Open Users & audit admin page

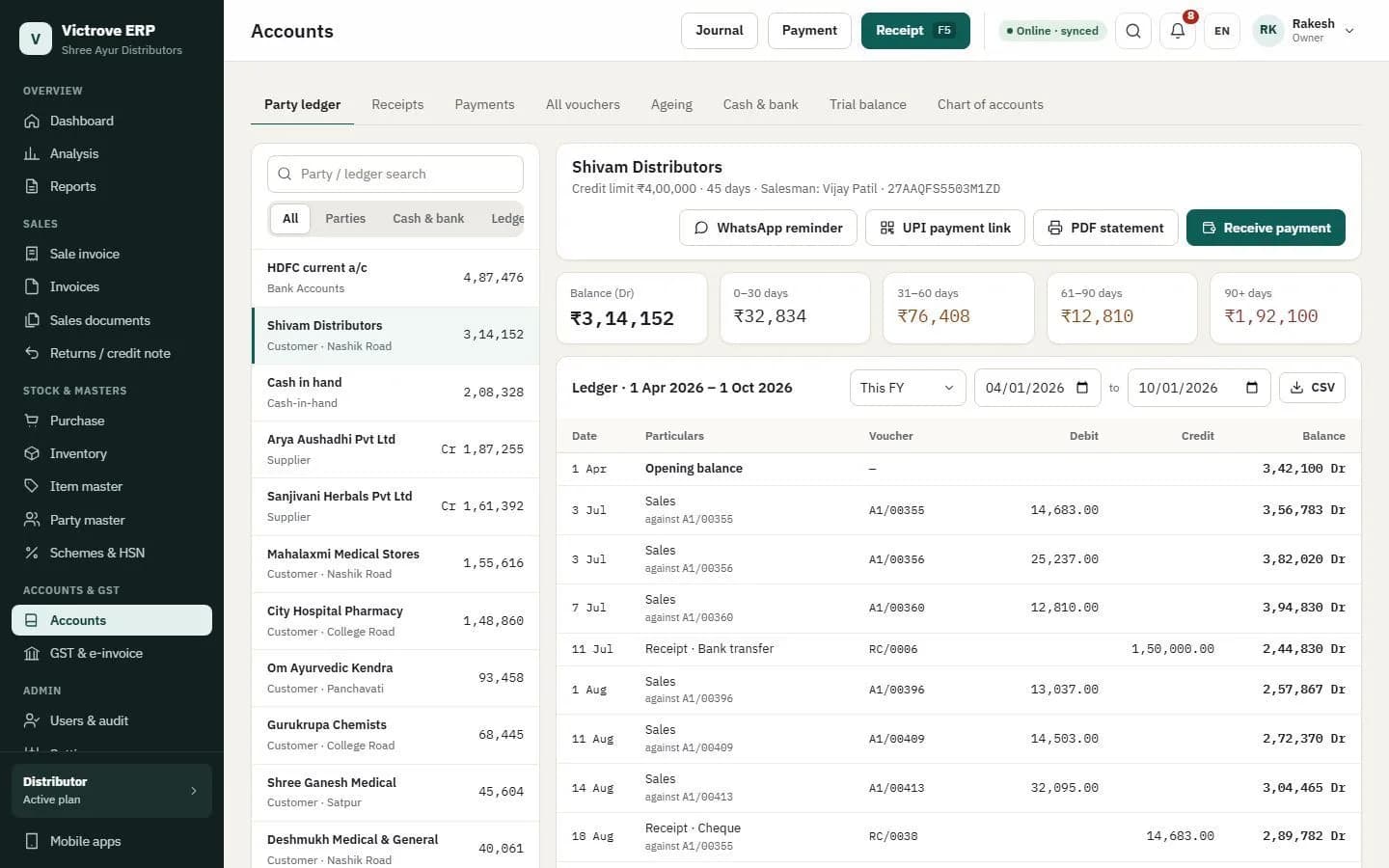tap(112, 720)
